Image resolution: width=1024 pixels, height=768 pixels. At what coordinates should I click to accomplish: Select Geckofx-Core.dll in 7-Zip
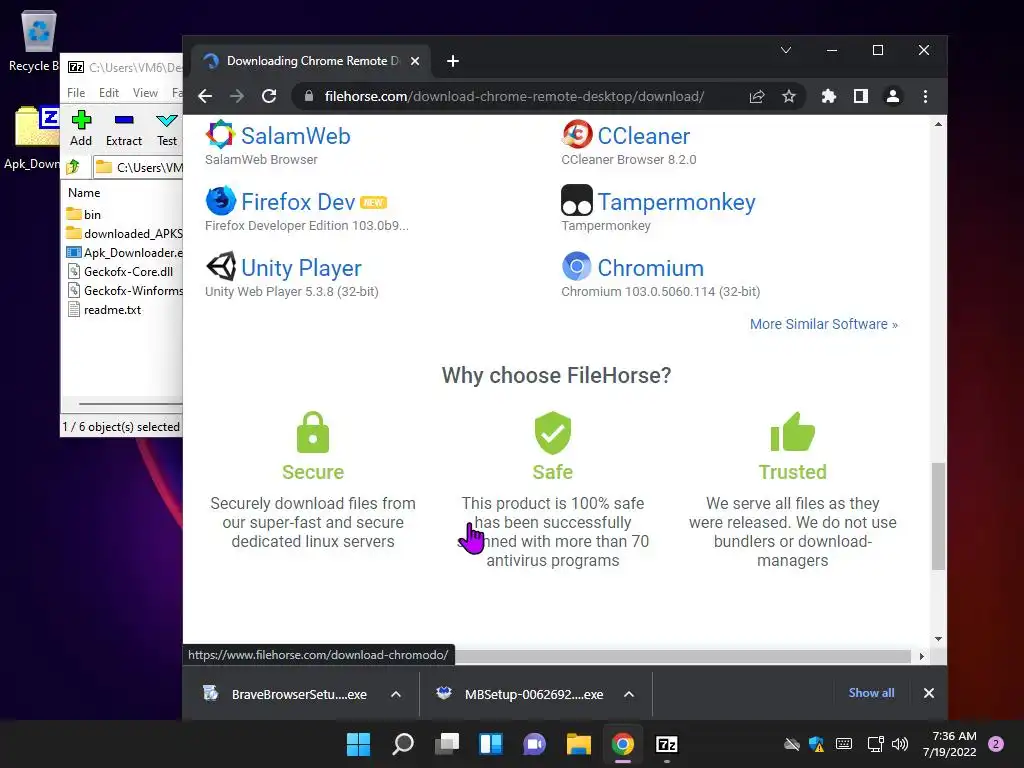[x=120, y=272]
